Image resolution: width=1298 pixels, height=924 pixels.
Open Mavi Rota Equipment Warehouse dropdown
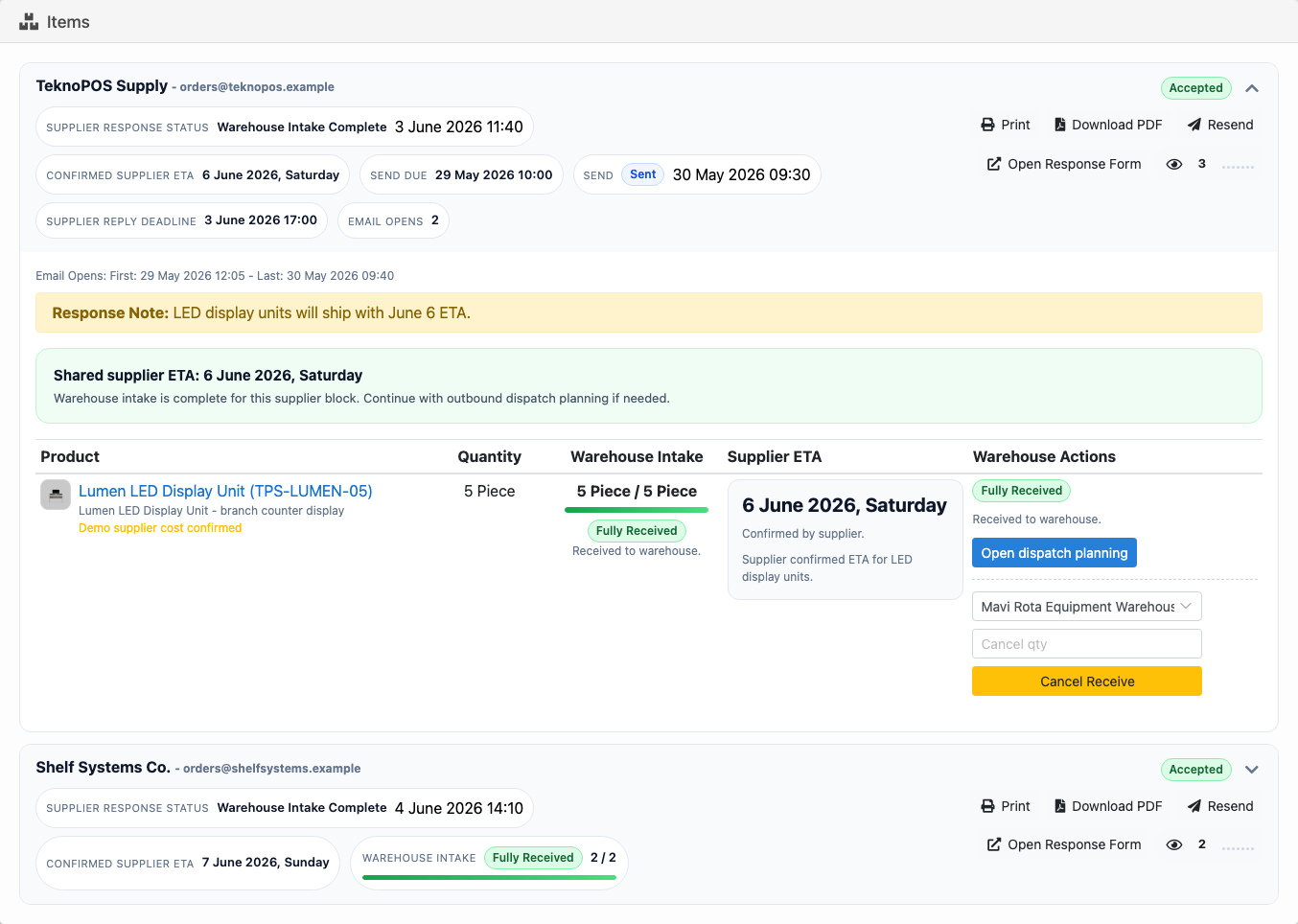[1087, 607]
